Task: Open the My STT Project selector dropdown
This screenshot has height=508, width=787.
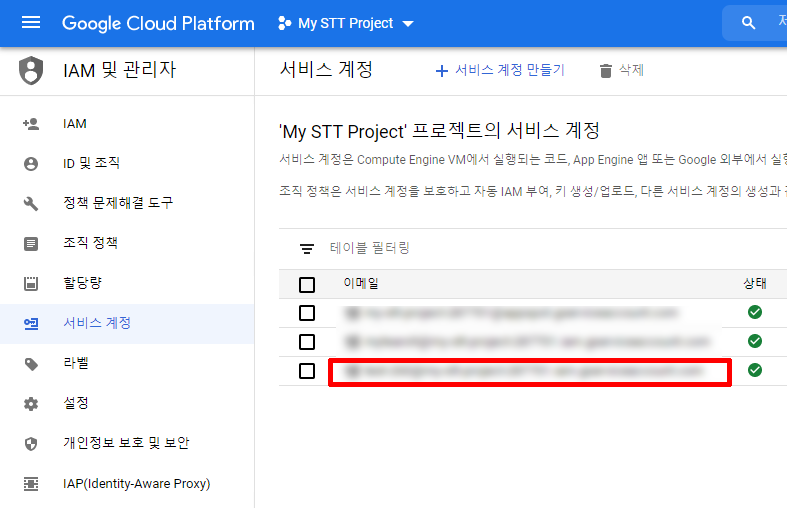Action: [x=346, y=23]
